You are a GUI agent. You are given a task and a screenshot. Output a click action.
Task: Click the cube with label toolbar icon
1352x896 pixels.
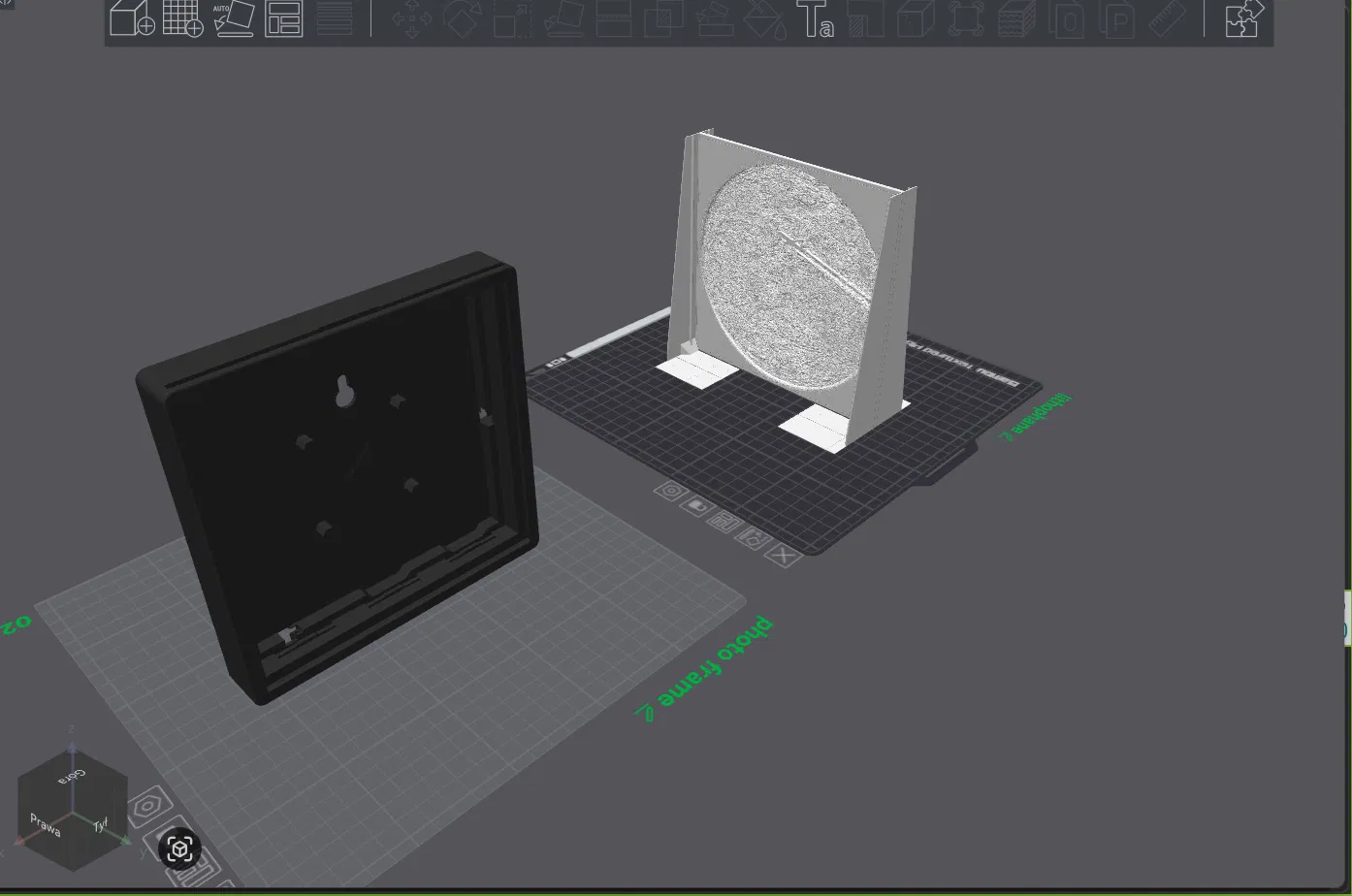(x=917, y=17)
